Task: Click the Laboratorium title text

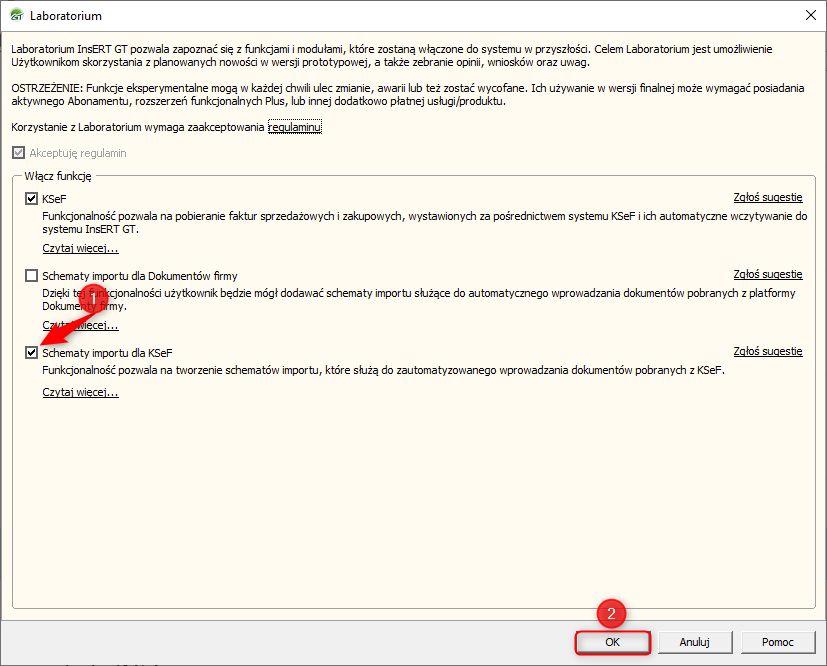Action: (66, 16)
